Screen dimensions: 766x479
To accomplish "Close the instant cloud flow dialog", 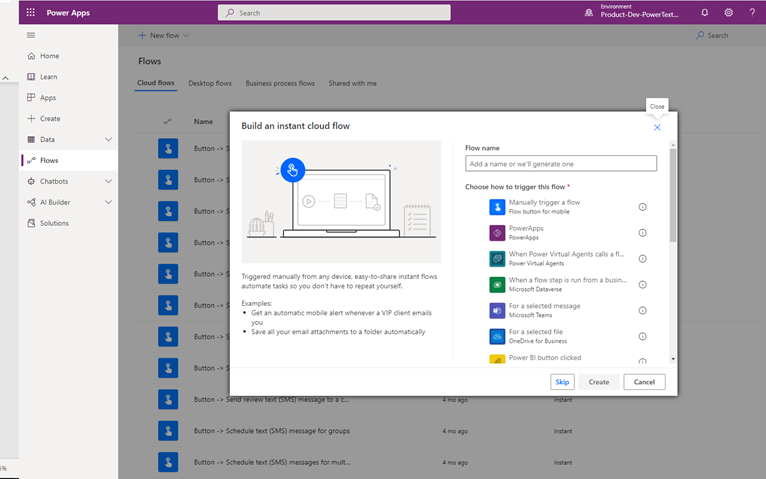I will coord(657,127).
